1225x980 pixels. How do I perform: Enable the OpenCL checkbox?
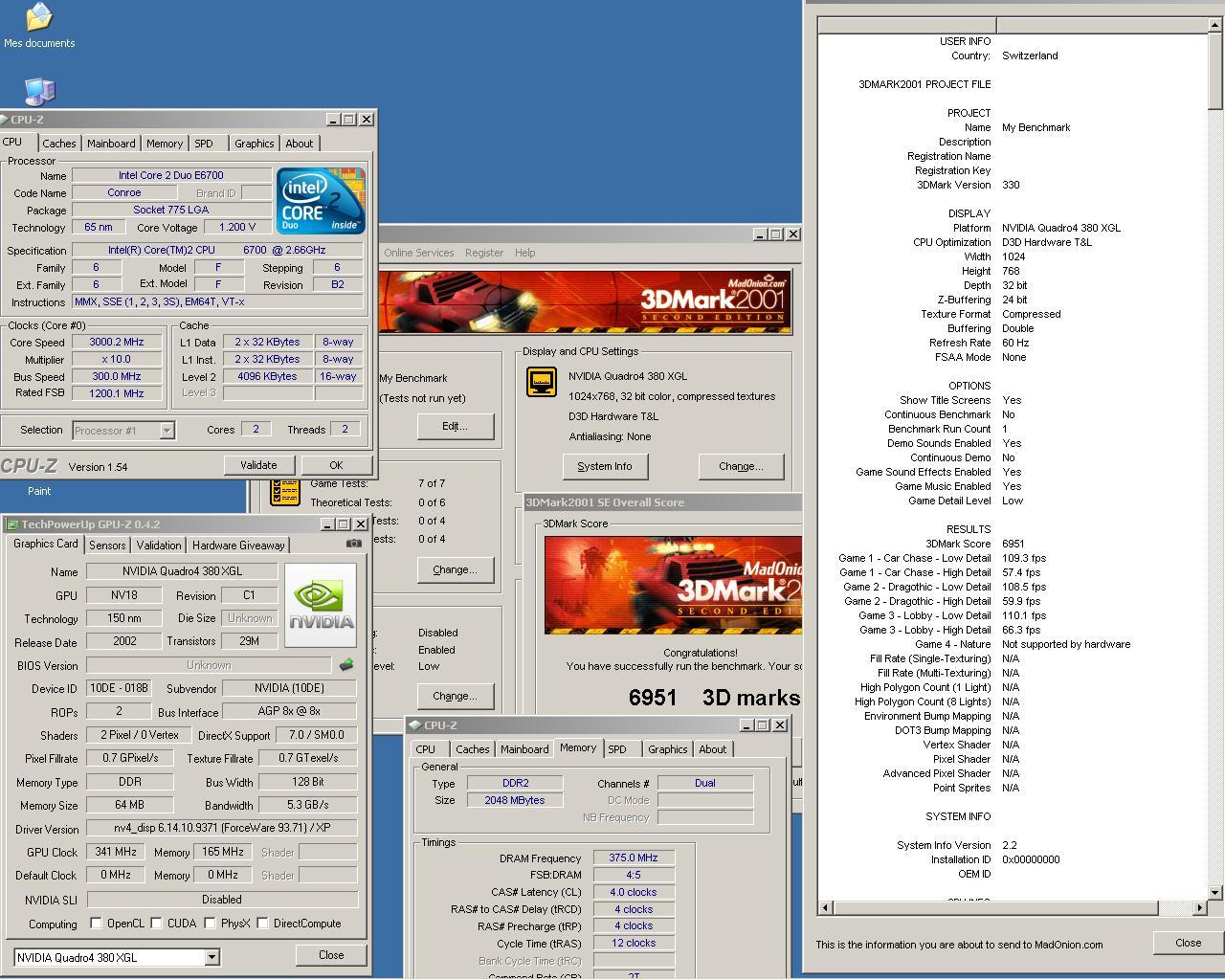(x=96, y=924)
